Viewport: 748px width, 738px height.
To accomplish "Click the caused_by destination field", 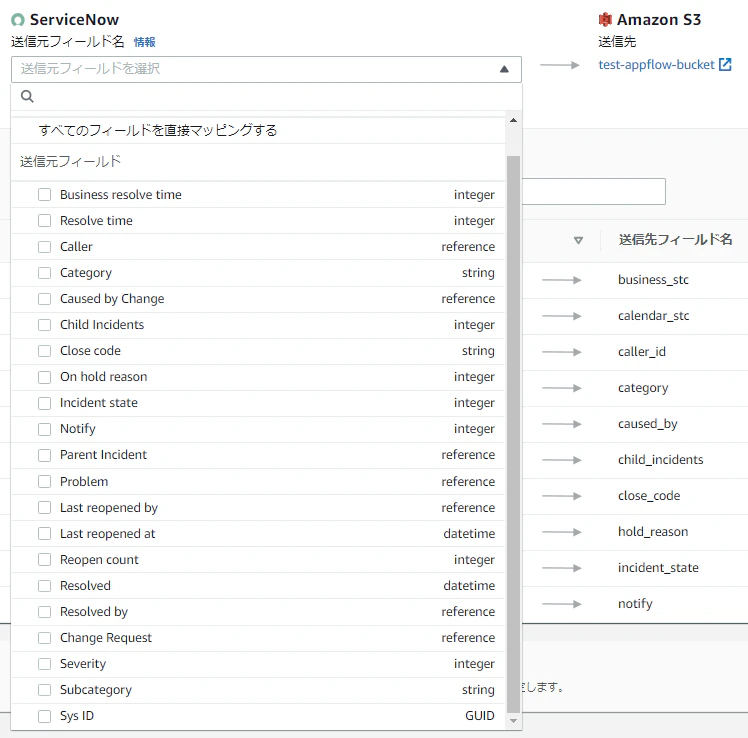I will click(x=648, y=424).
